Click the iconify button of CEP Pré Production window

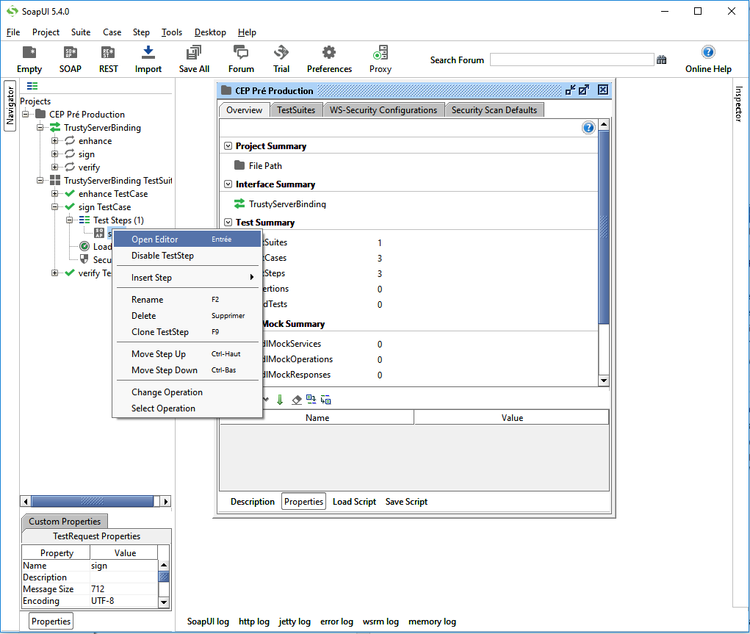[570, 90]
